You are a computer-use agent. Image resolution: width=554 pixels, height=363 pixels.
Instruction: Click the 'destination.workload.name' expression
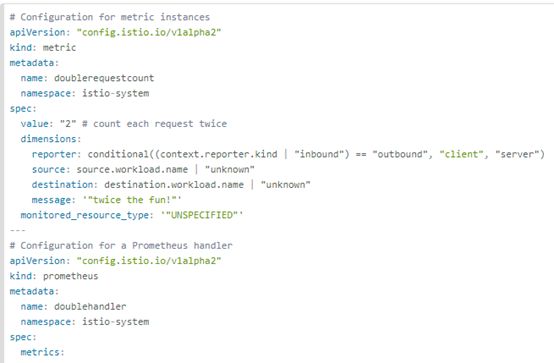click(x=174, y=185)
